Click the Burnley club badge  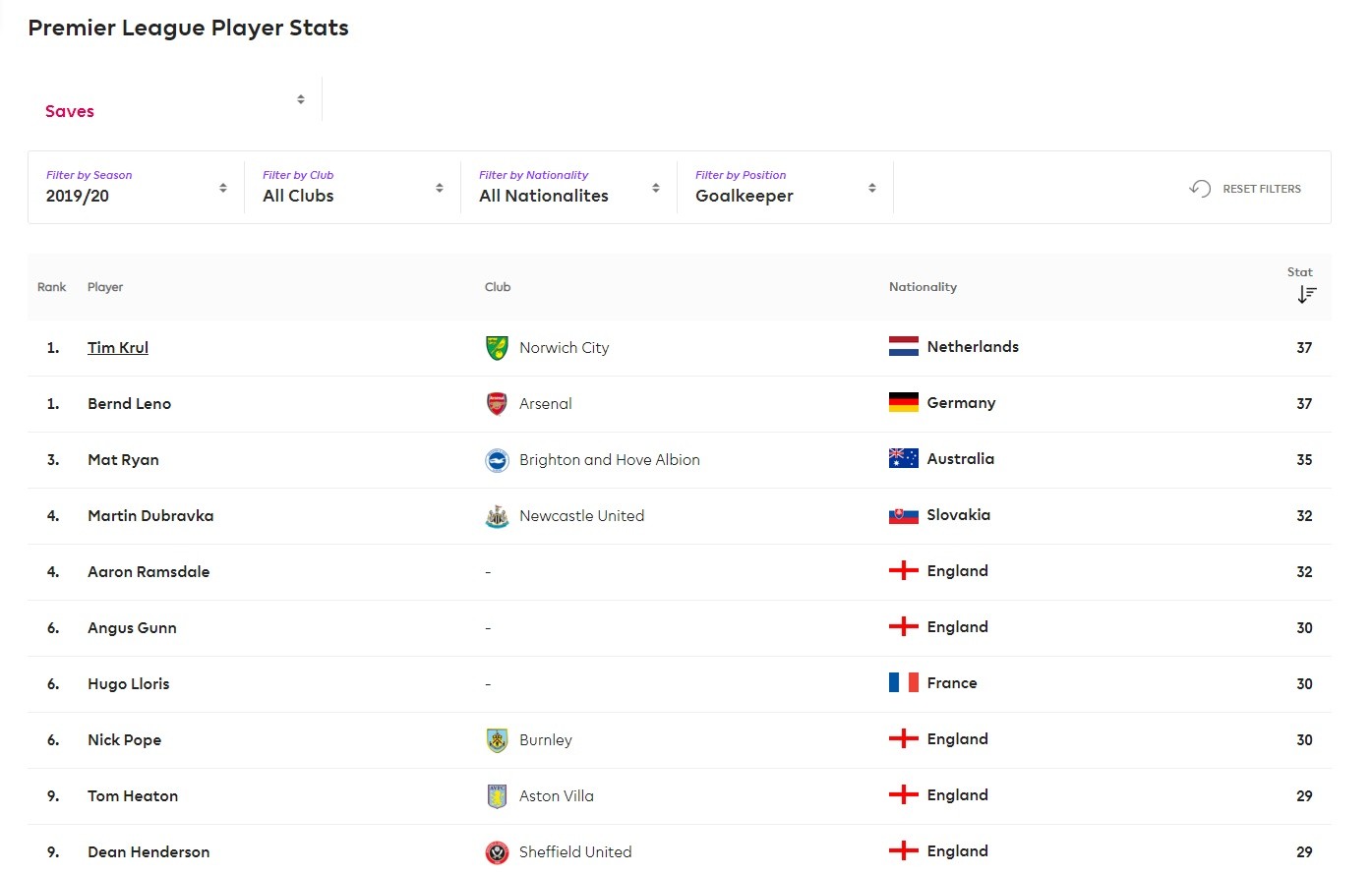[x=497, y=740]
